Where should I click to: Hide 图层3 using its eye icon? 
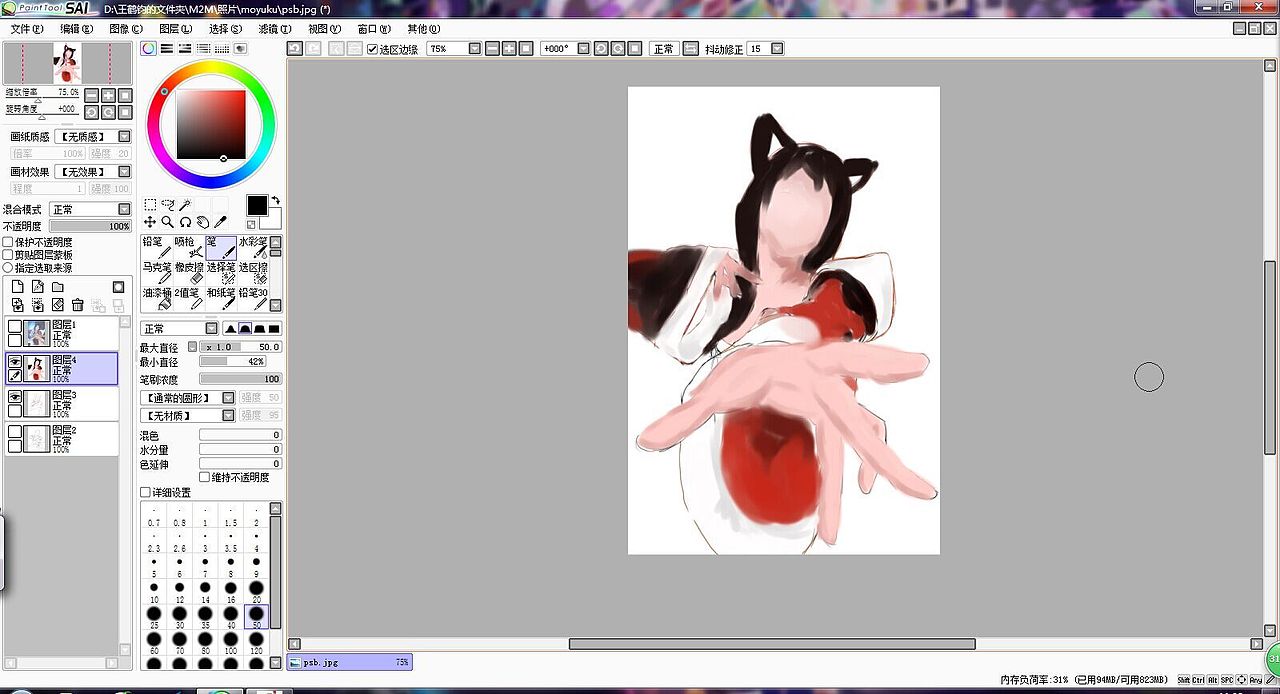click(14, 397)
